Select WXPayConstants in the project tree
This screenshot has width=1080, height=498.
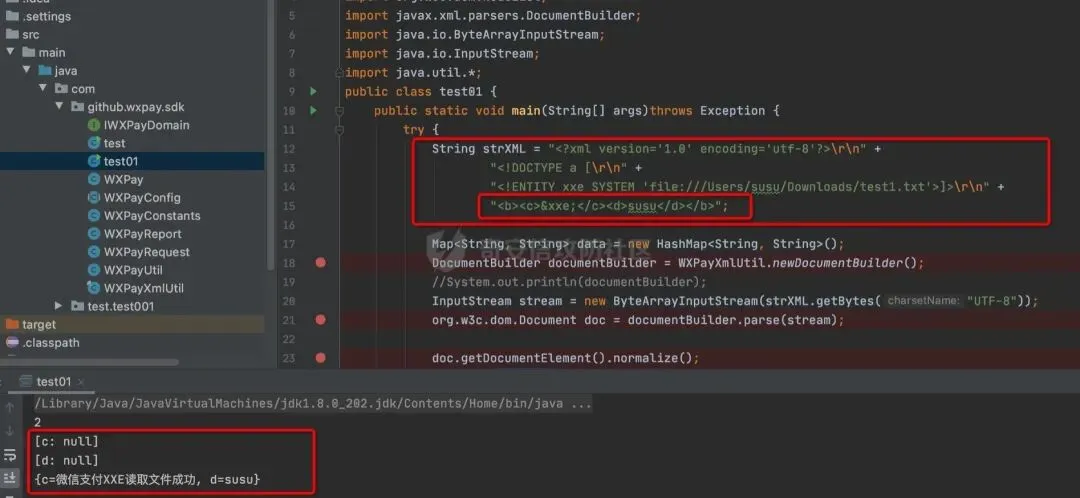coord(152,216)
